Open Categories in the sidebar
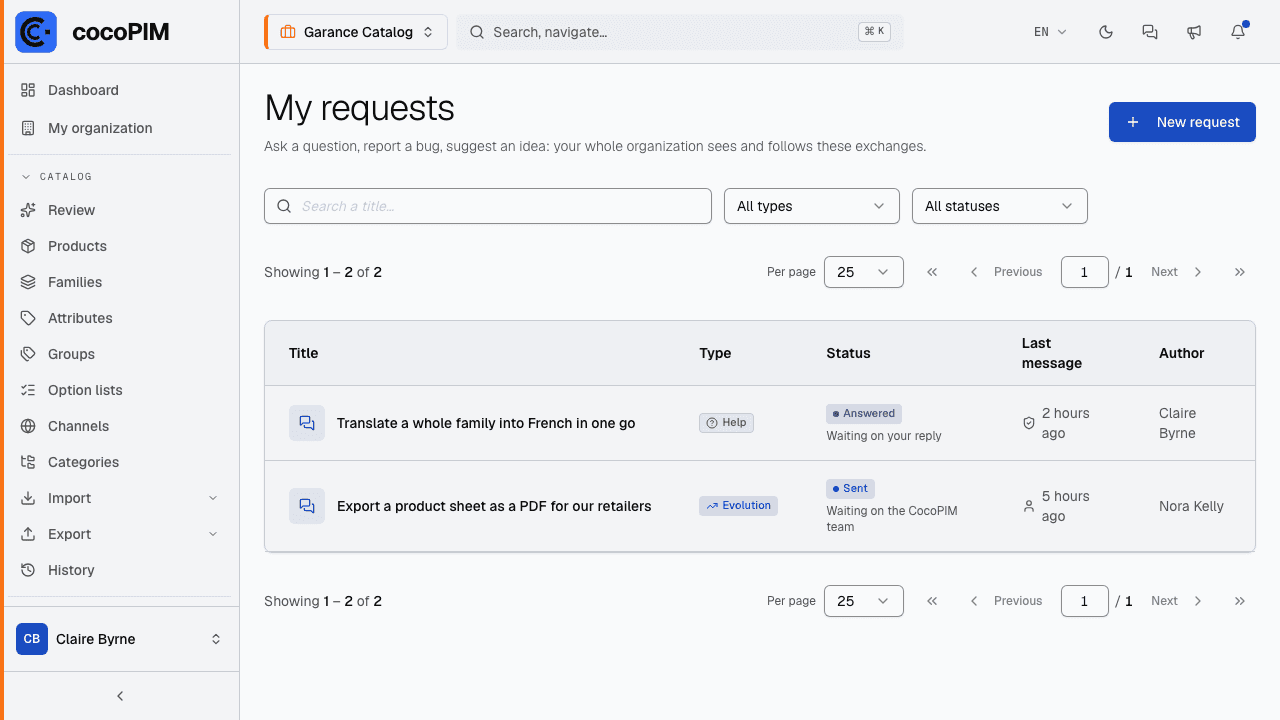Viewport: 1280px width, 720px height. pos(120,462)
